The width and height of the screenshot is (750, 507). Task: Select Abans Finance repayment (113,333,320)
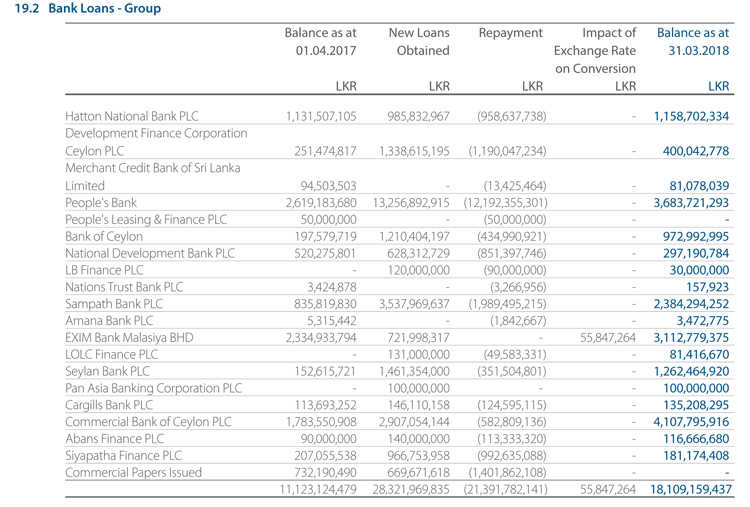[512, 439]
